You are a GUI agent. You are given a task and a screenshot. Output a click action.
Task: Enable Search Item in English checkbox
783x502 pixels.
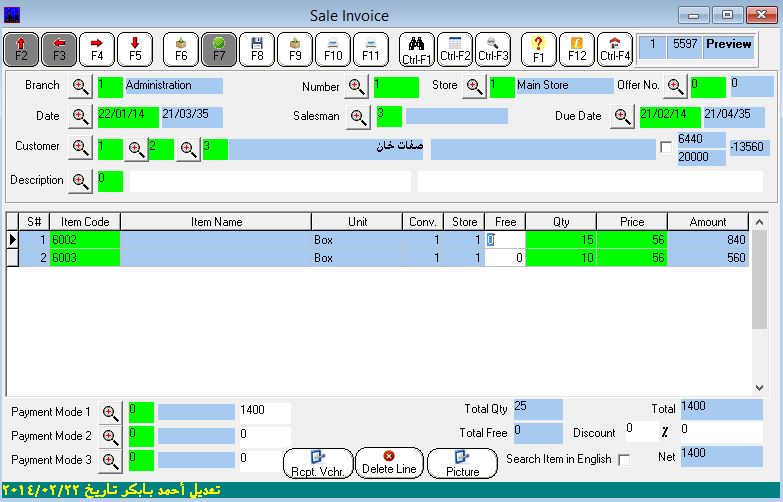point(625,460)
